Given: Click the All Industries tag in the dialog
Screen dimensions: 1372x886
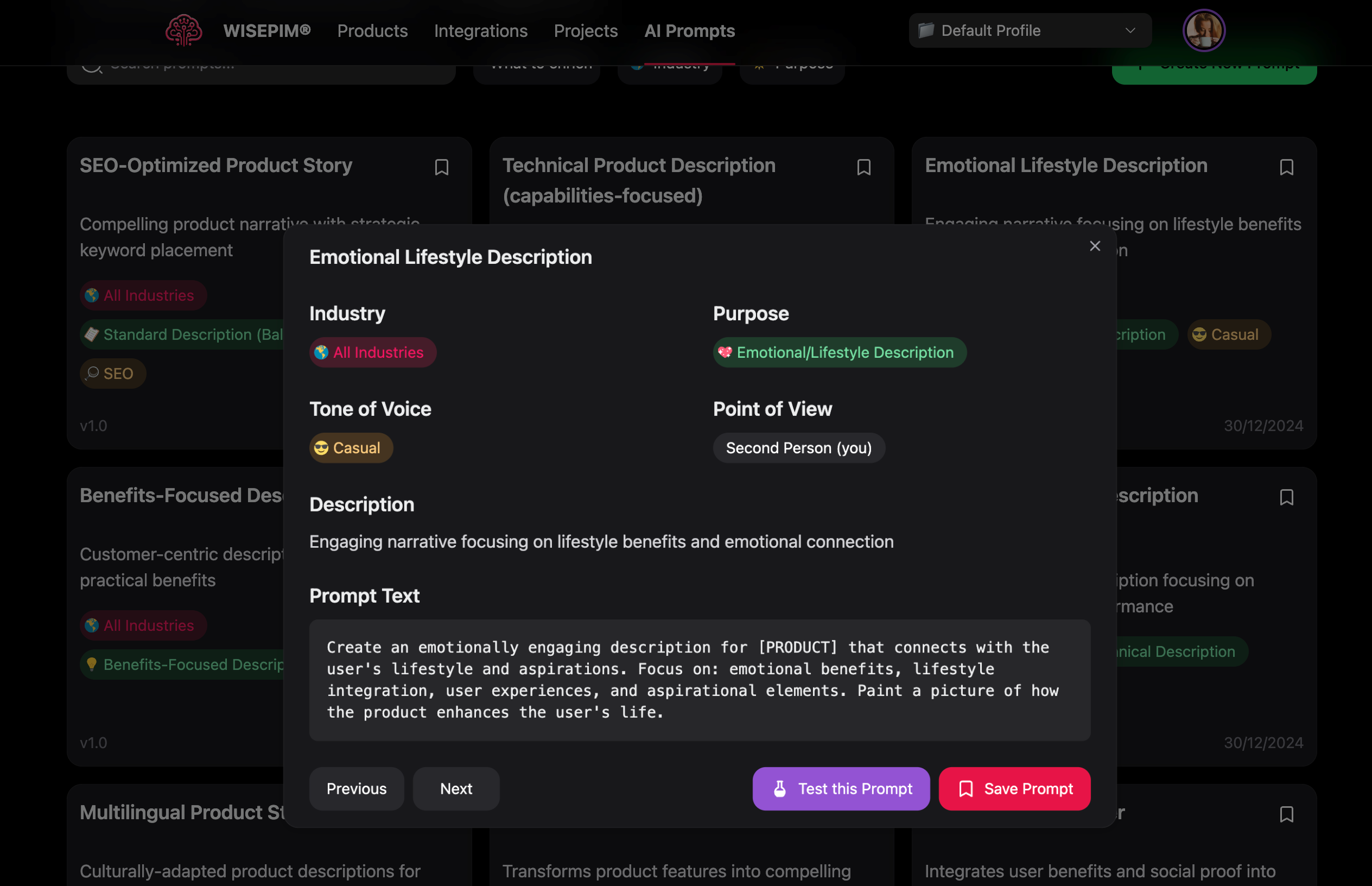Looking at the screenshot, I should [372, 352].
